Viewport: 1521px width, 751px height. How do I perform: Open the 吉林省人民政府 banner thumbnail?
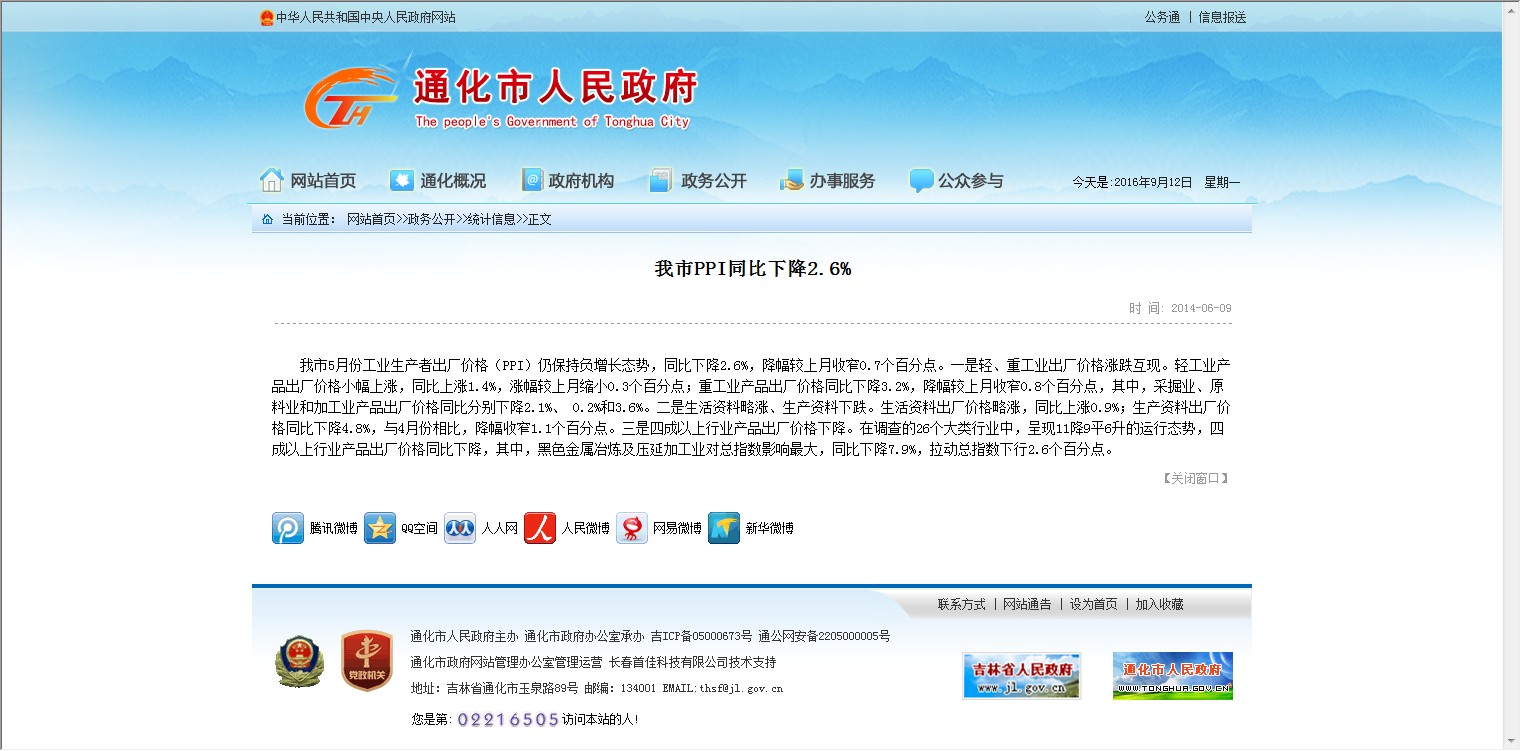[x=1021, y=676]
